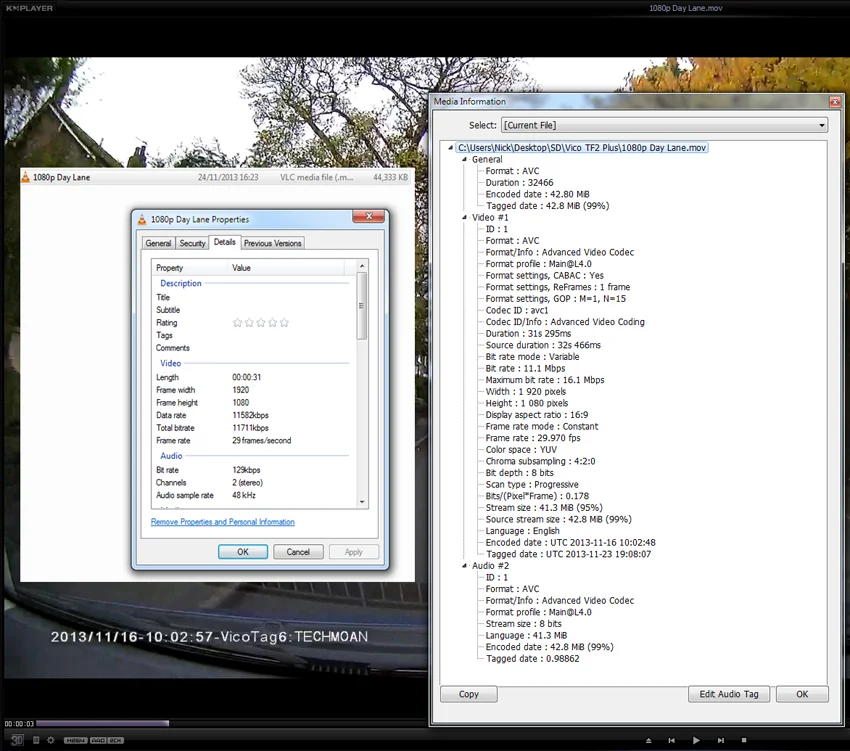The width and height of the screenshot is (850, 751).
Task: Select the 'Bit rate : 11.1 Mbps' row
Action: pyautogui.click(x=525, y=368)
